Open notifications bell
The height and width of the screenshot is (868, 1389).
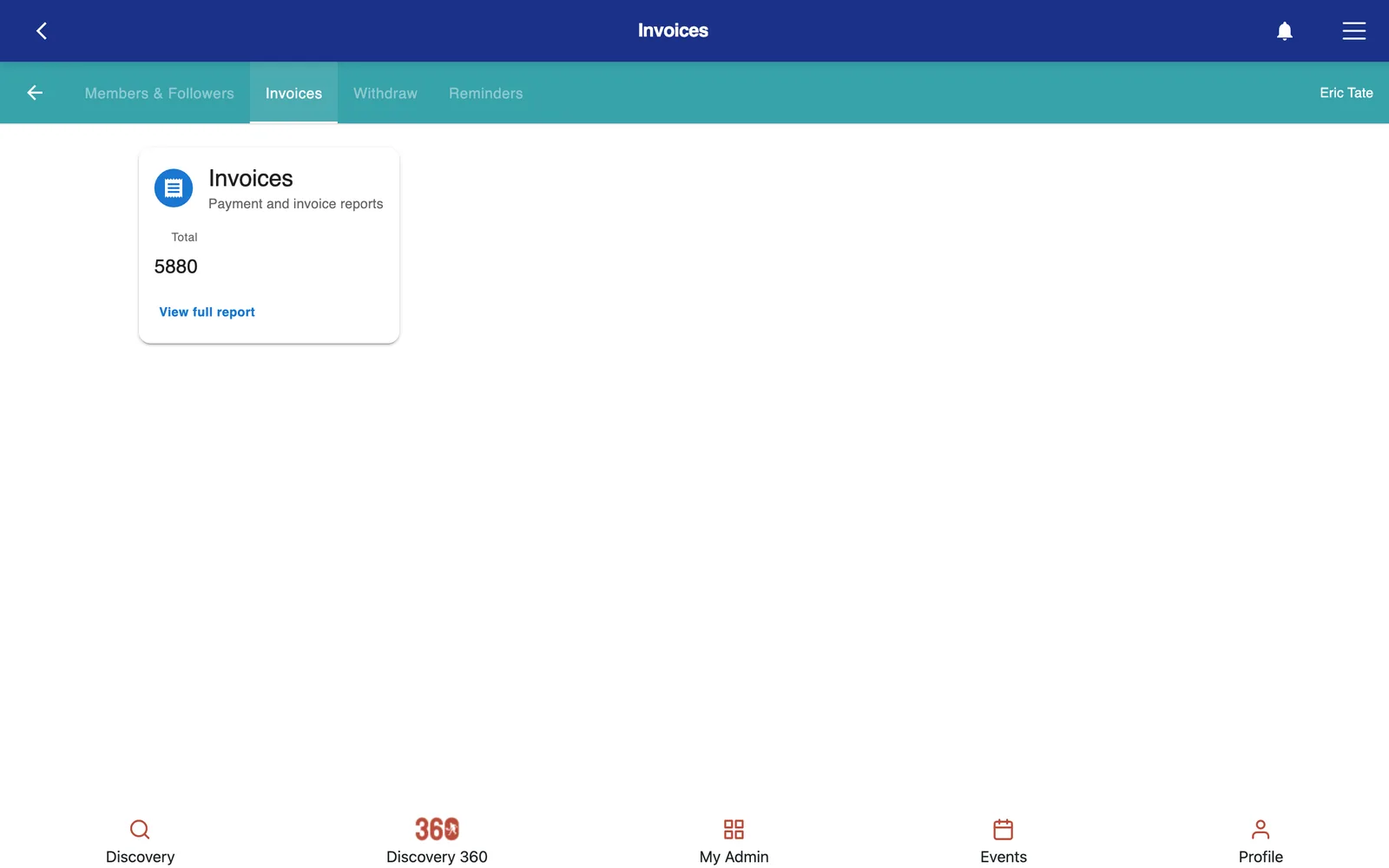click(1284, 31)
